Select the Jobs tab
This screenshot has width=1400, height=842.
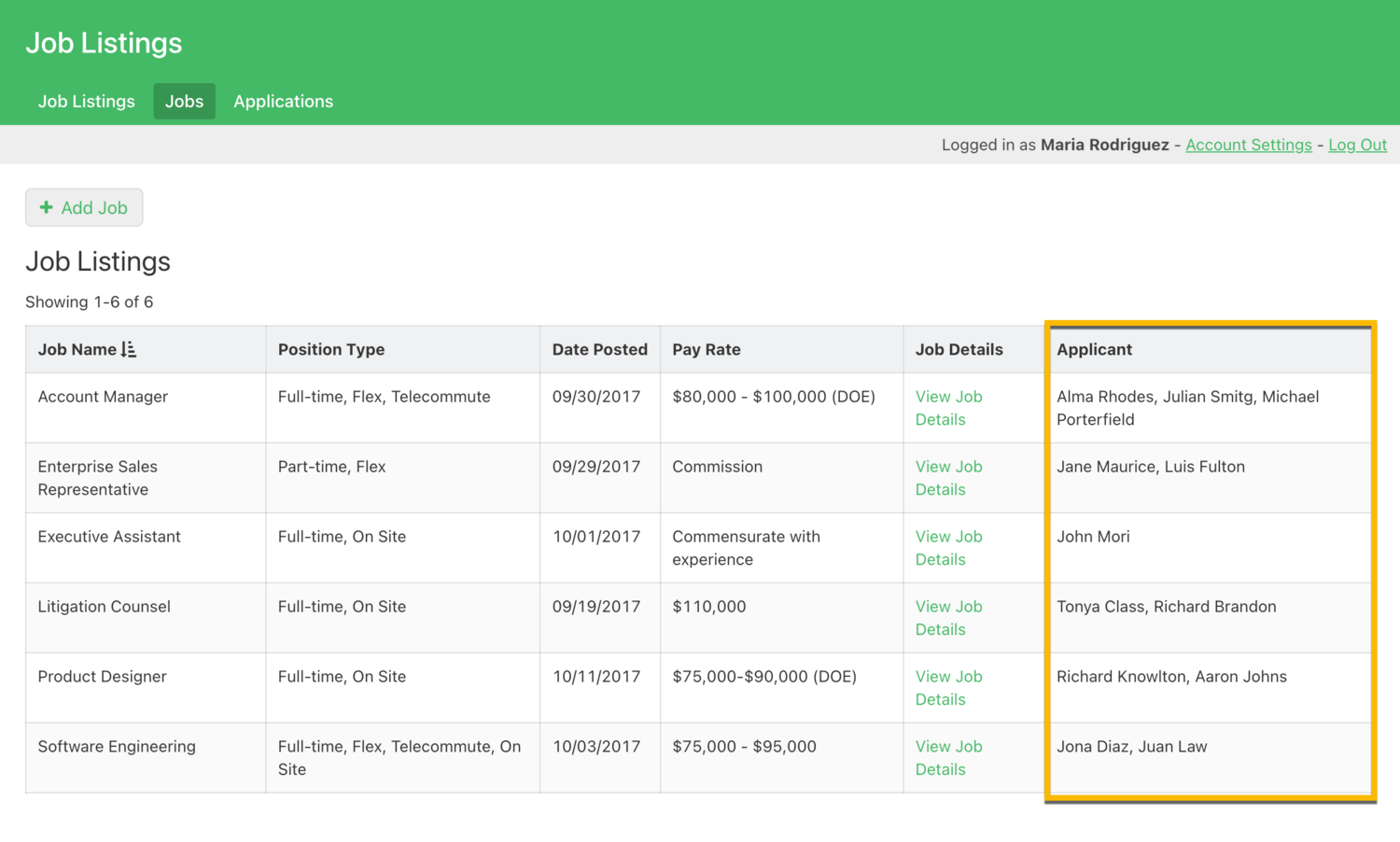pos(184,101)
